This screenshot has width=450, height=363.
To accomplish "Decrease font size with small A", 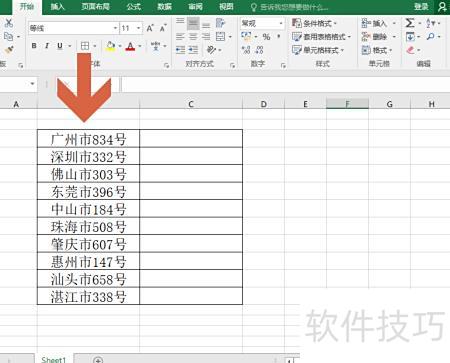I will click(x=163, y=28).
